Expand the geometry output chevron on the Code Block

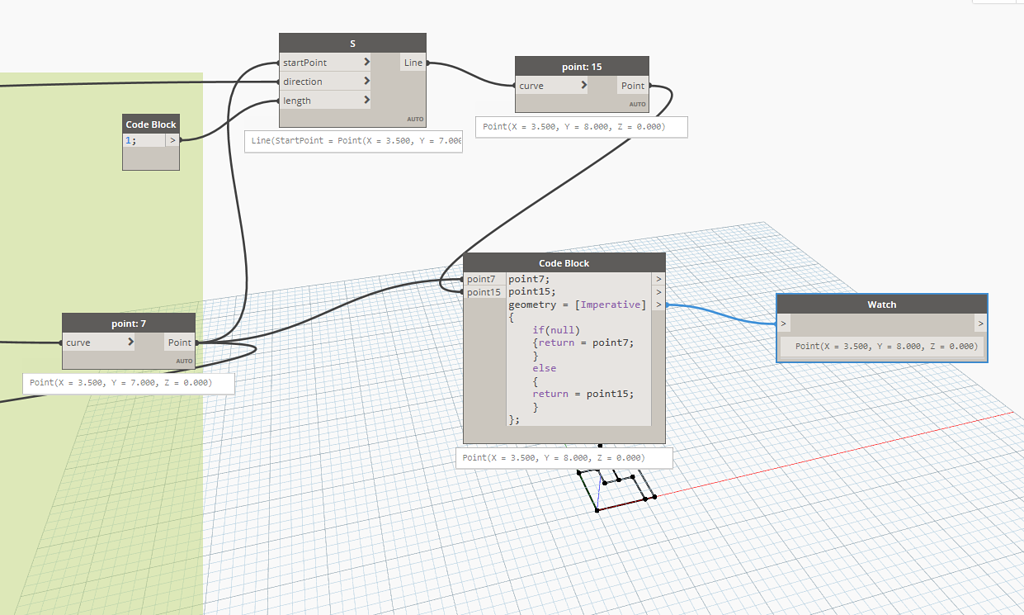tap(658, 304)
